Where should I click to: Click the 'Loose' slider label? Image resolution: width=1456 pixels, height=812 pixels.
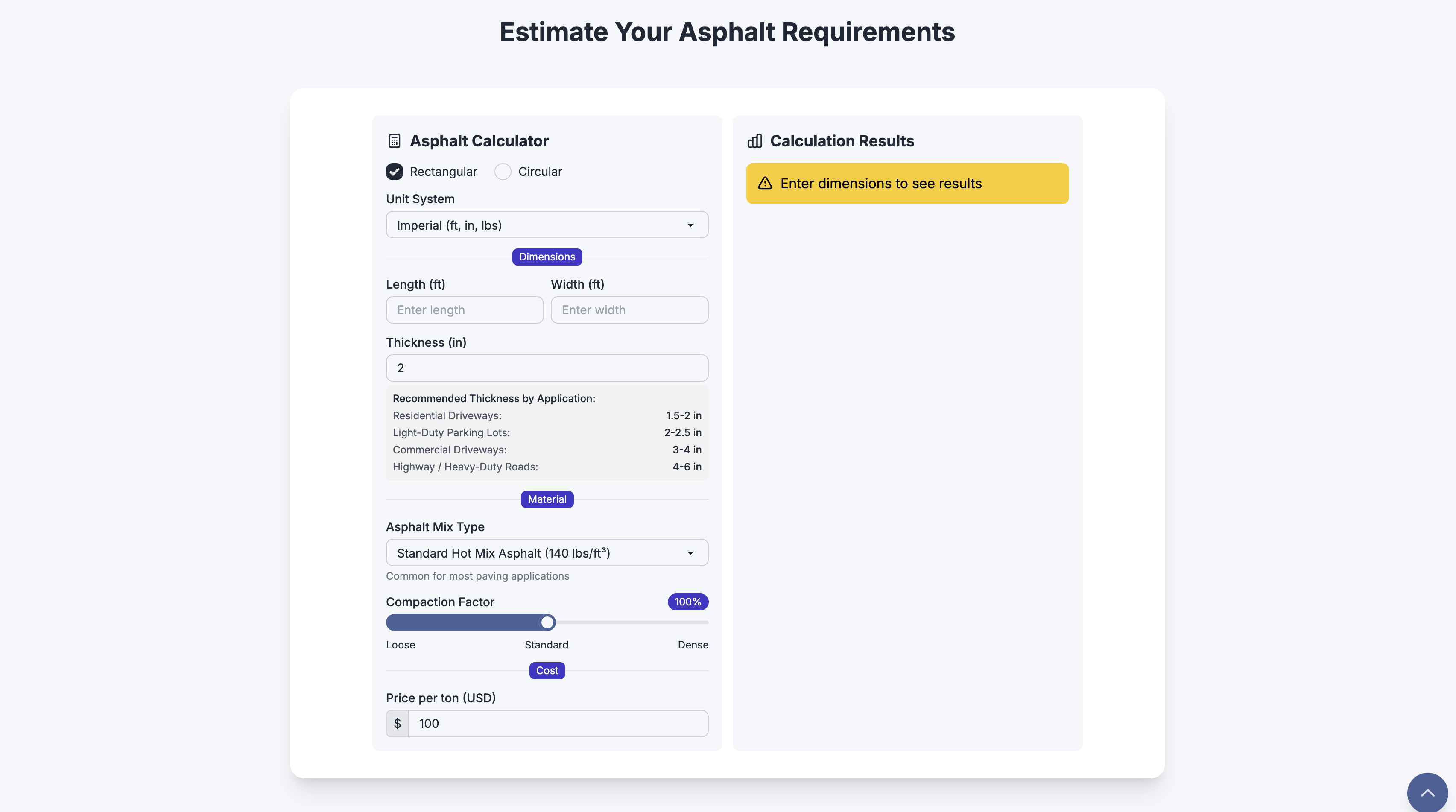[400, 645]
